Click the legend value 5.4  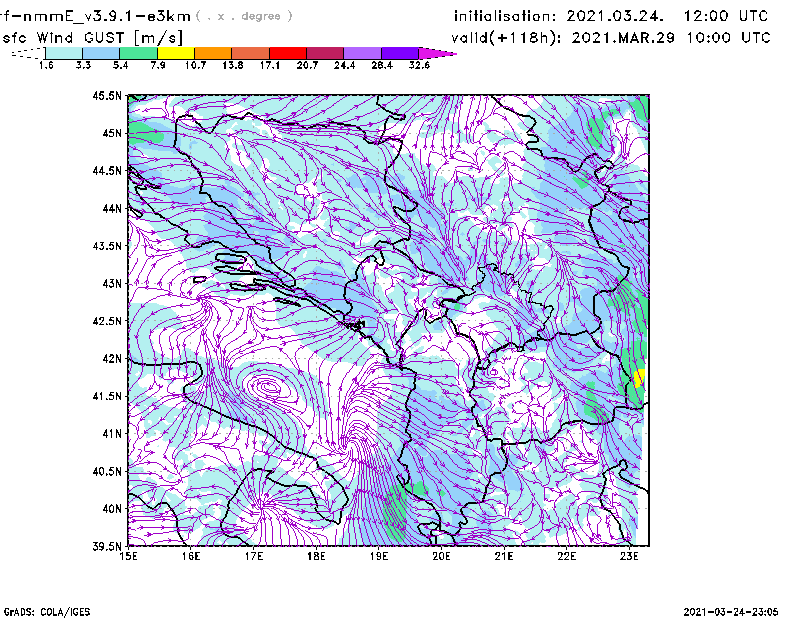[120, 65]
